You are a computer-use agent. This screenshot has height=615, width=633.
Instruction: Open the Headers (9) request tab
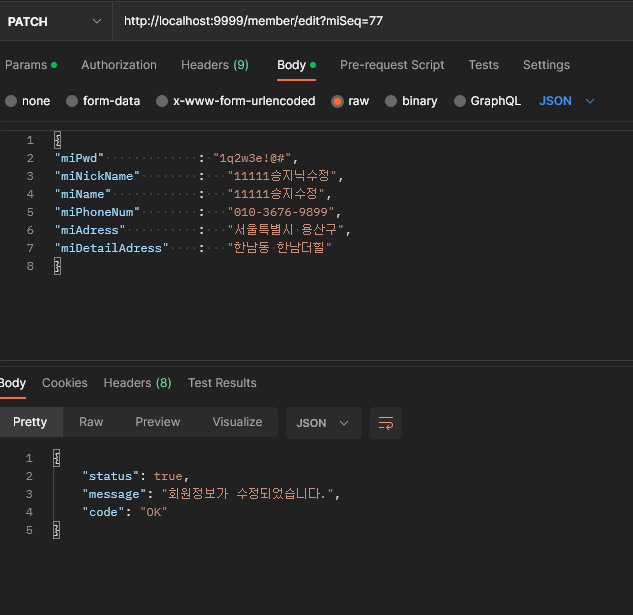[x=215, y=65]
